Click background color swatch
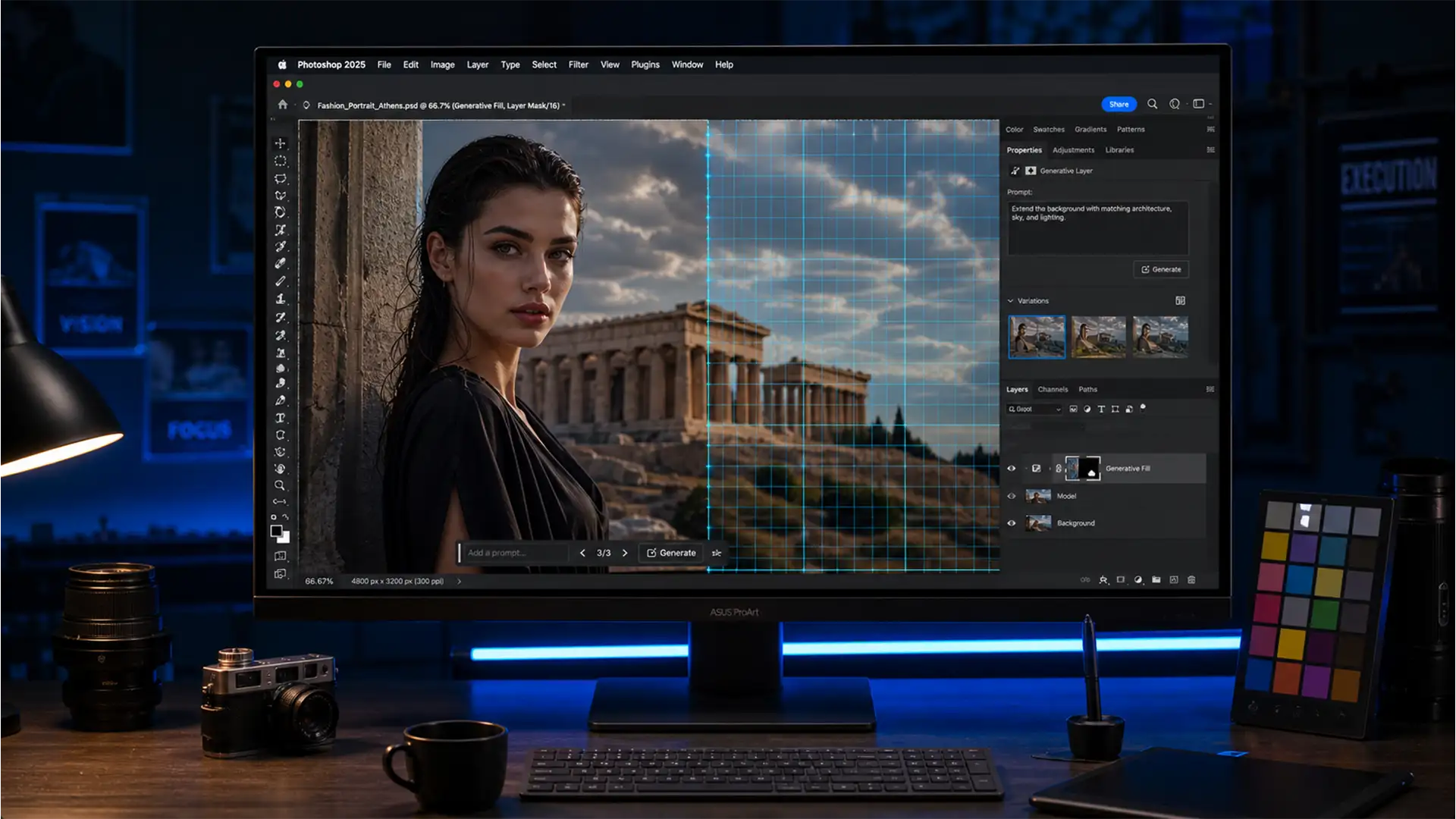The height and width of the screenshot is (819, 1456). [284, 538]
